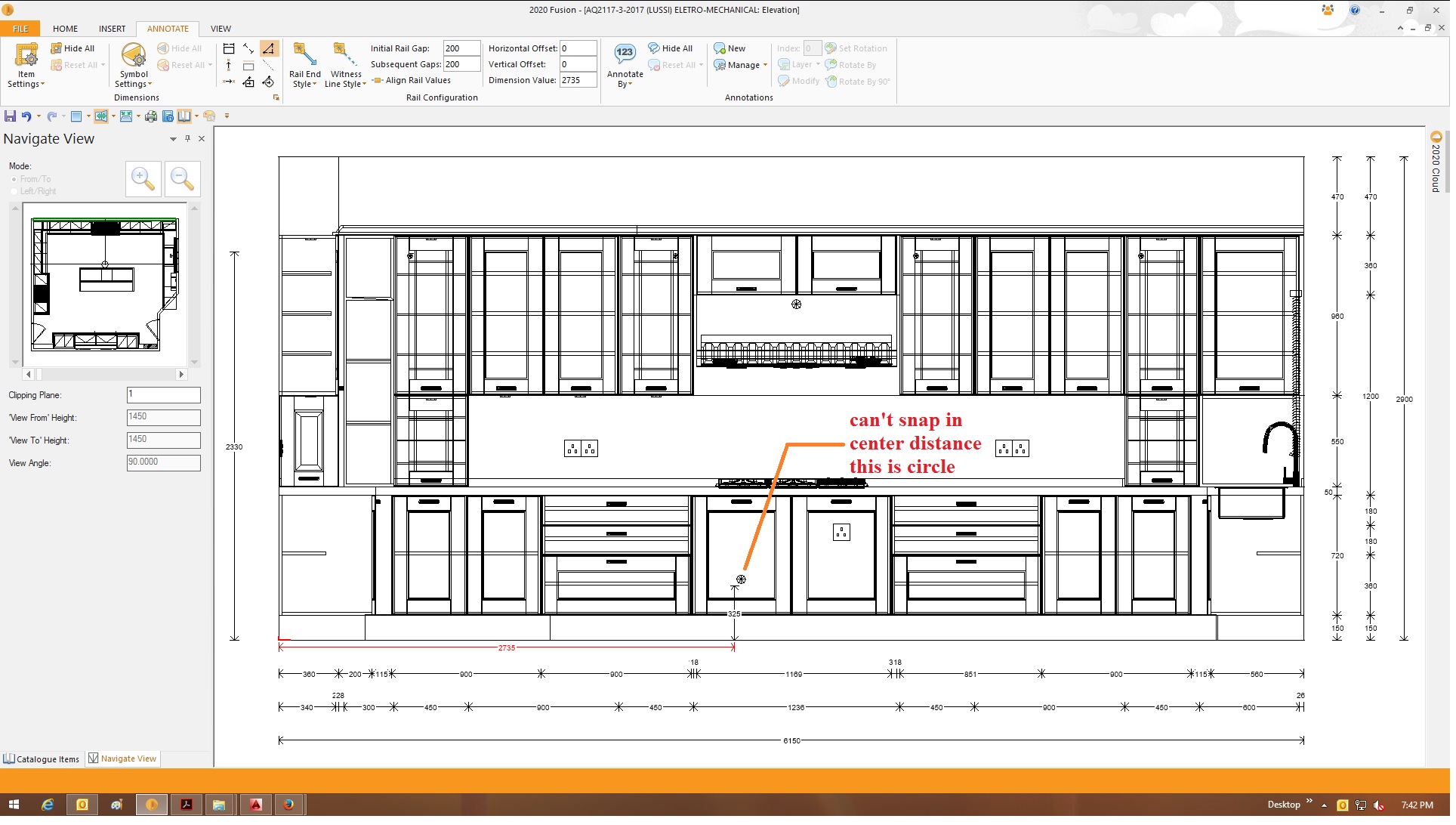The image size is (1456, 825).
Task: Select the angled dimension tool icon
Action: pos(268,48)
